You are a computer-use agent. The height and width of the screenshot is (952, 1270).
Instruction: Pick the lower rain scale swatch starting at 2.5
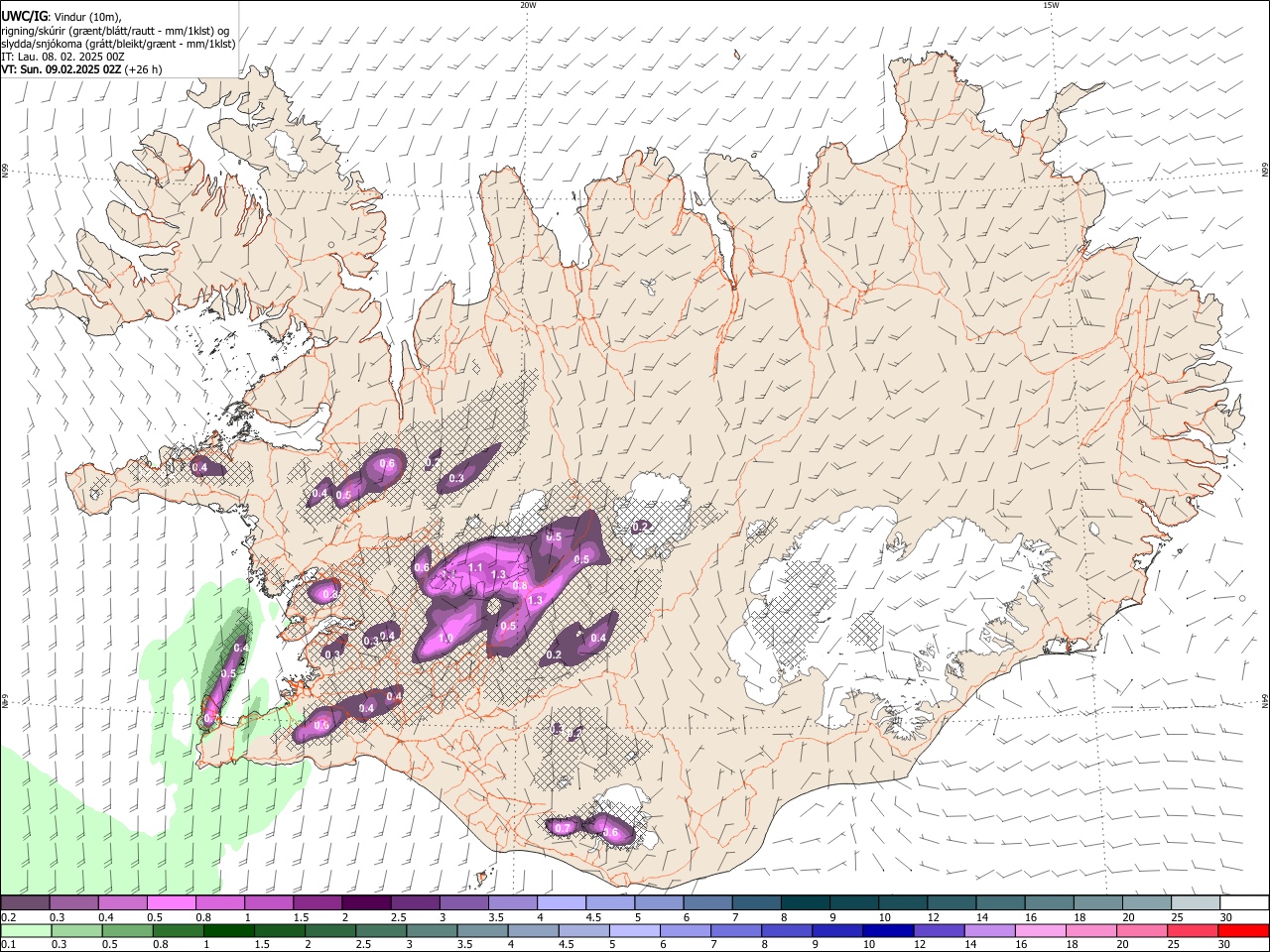pyautogui.click(x=380, y=930)
